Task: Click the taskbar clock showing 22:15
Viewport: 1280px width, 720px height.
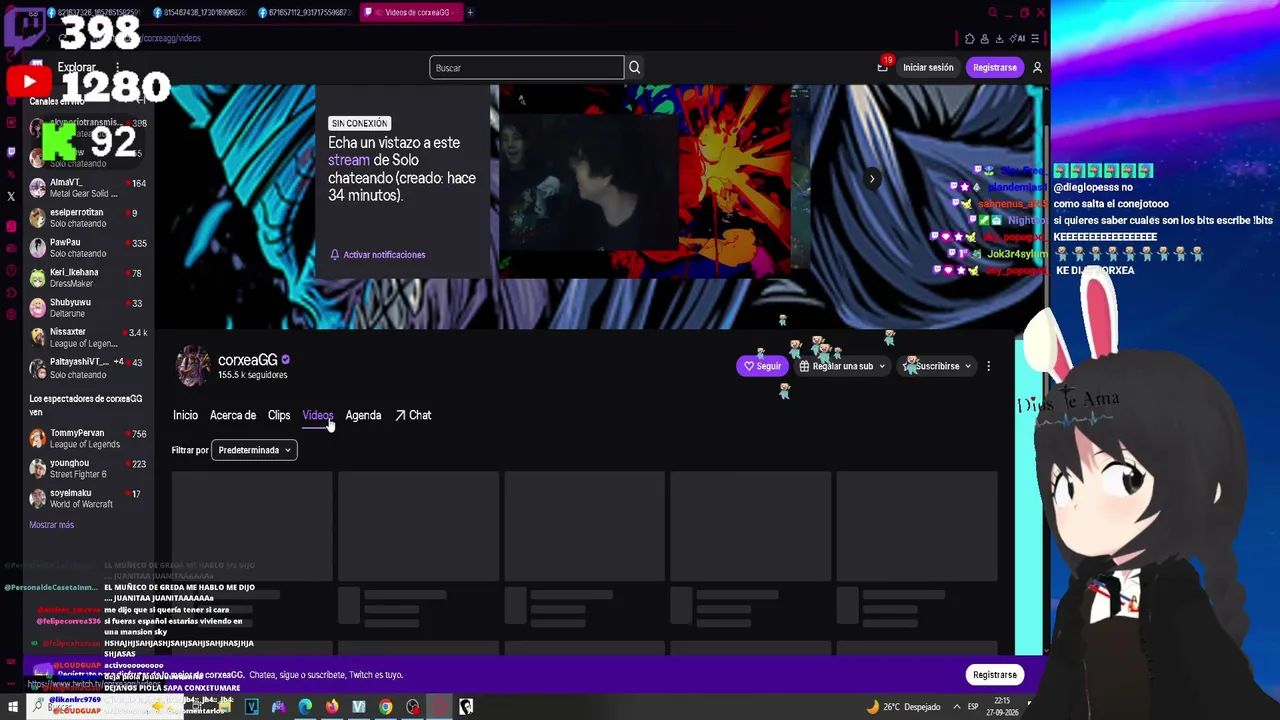Action: click(x=1001, y=707)
